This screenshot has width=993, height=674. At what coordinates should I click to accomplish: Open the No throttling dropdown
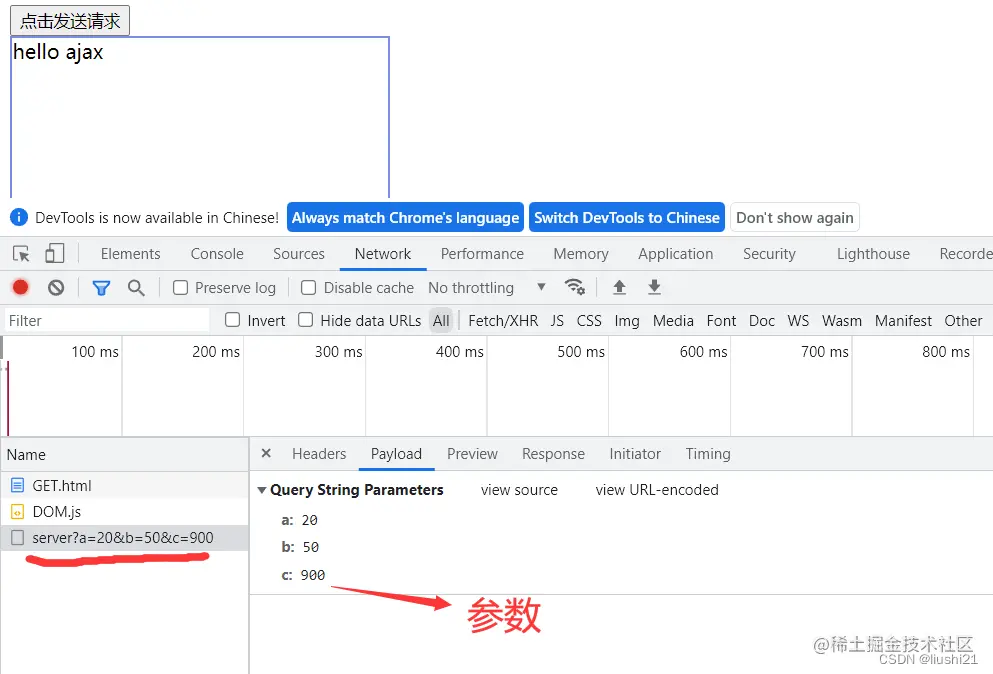tap(487, 288)
